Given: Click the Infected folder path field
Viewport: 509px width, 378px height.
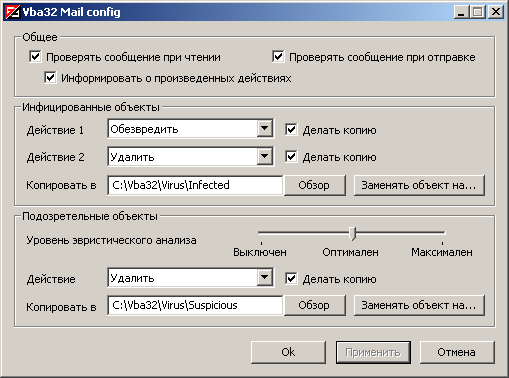Looking at the screenshot, I should click(195, 185).
